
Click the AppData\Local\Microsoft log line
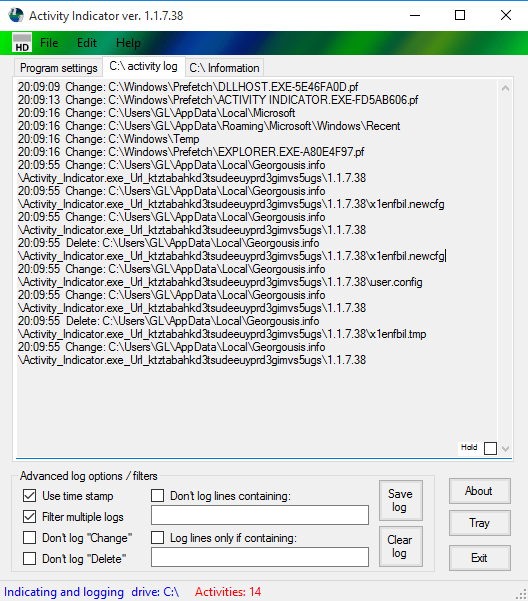click(156, 113)
